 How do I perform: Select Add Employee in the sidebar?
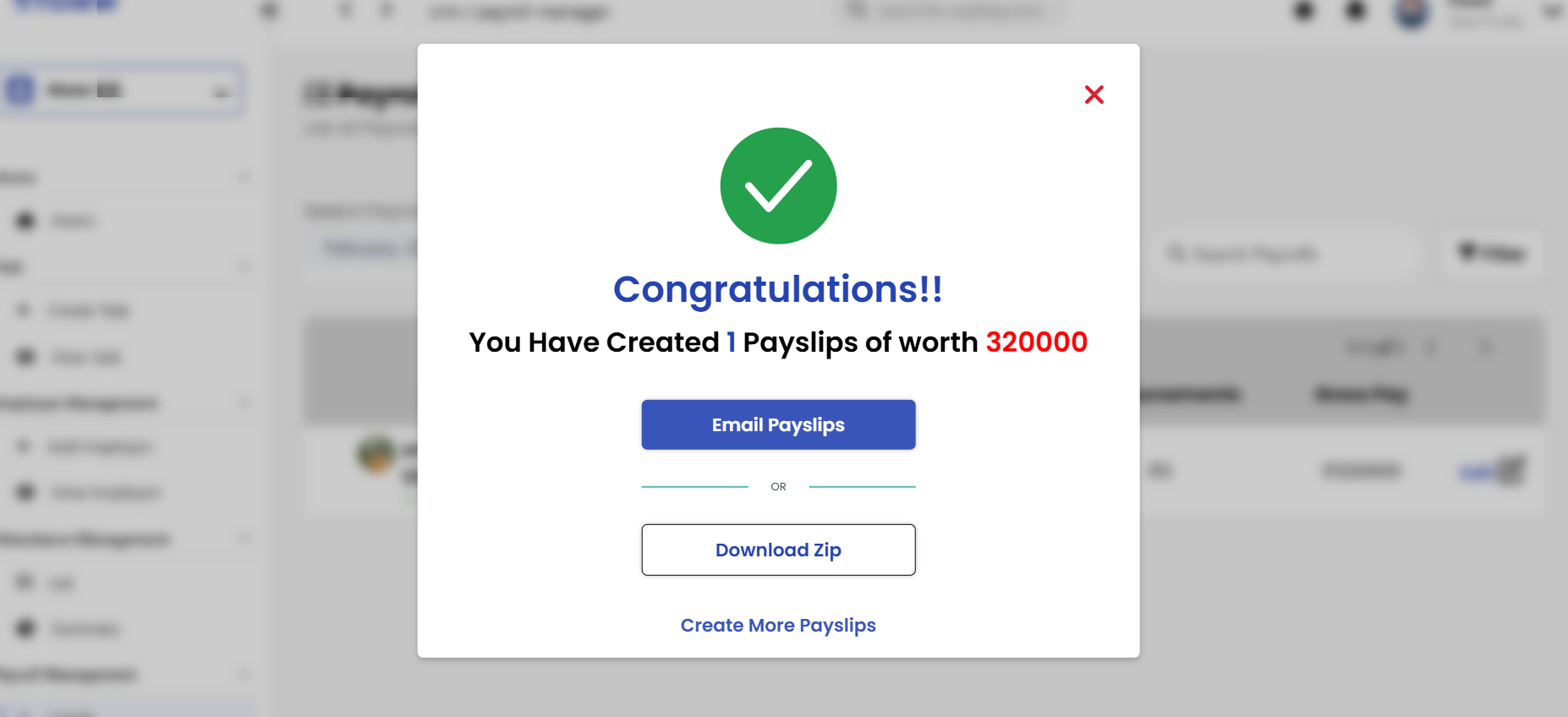99,446
